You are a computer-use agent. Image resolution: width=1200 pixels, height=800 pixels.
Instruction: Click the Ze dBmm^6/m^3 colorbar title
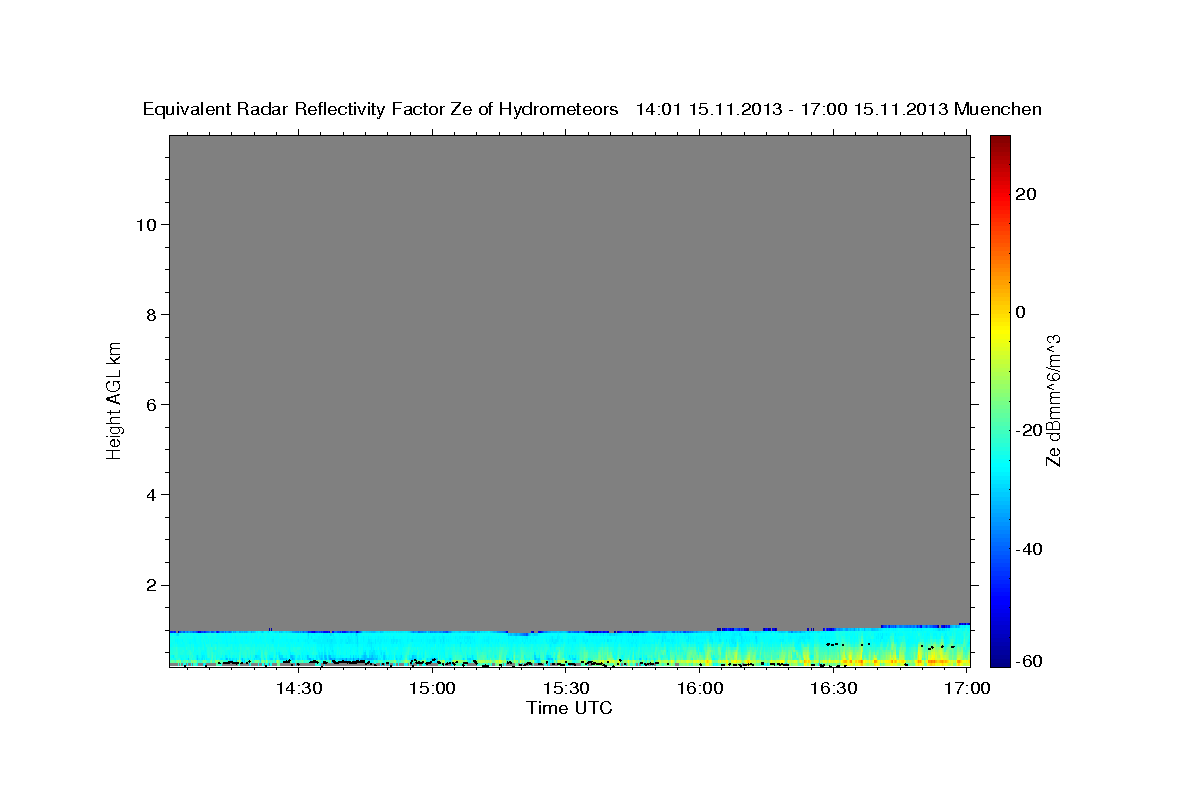pyautogui.click(x=1053, y=400)
